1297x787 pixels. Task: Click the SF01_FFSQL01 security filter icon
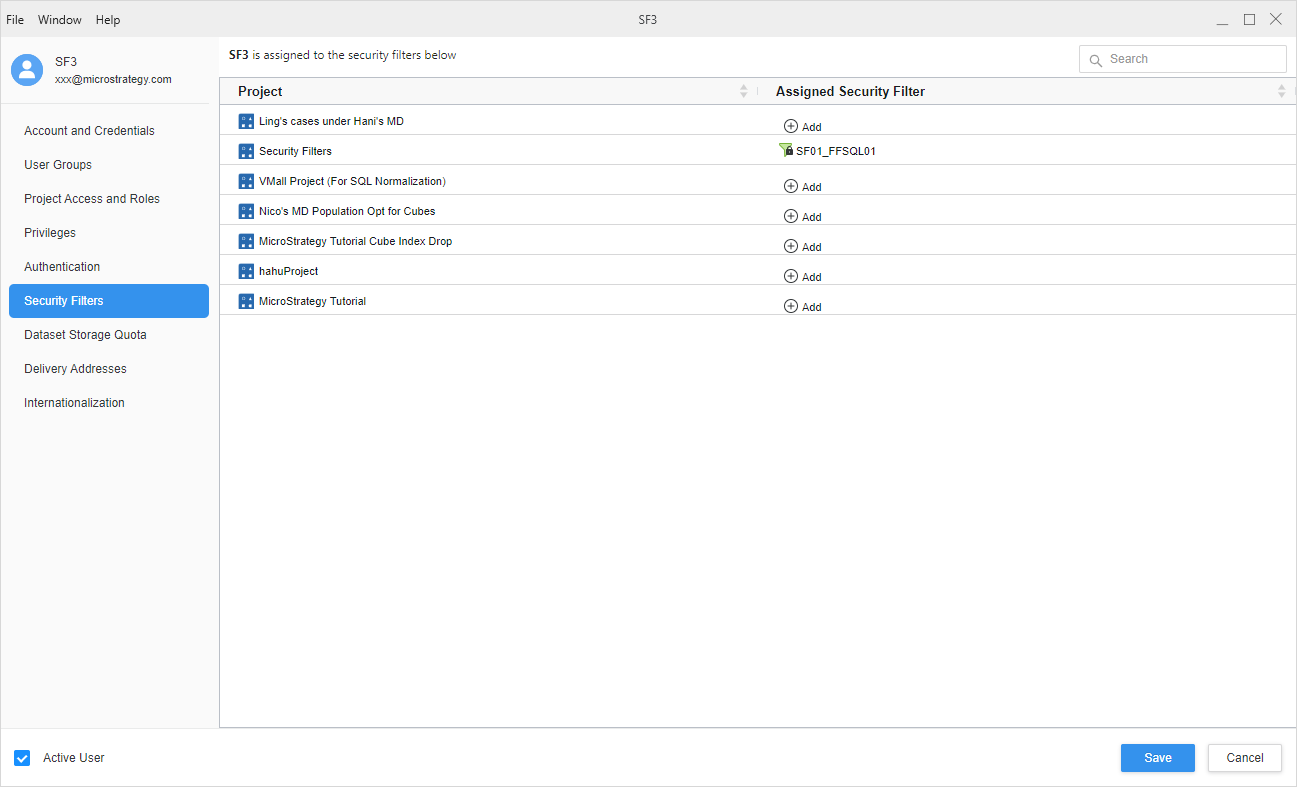[785, 150]
